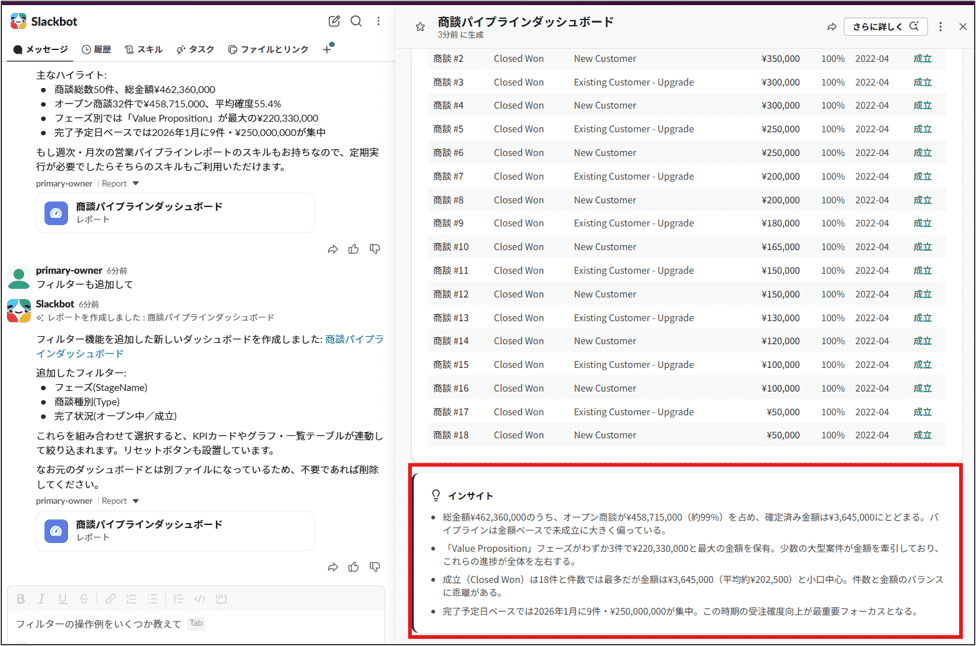Apply blockquote formatting in composer toolbar
Screen dimensions: 976x646
click(179, 599)
